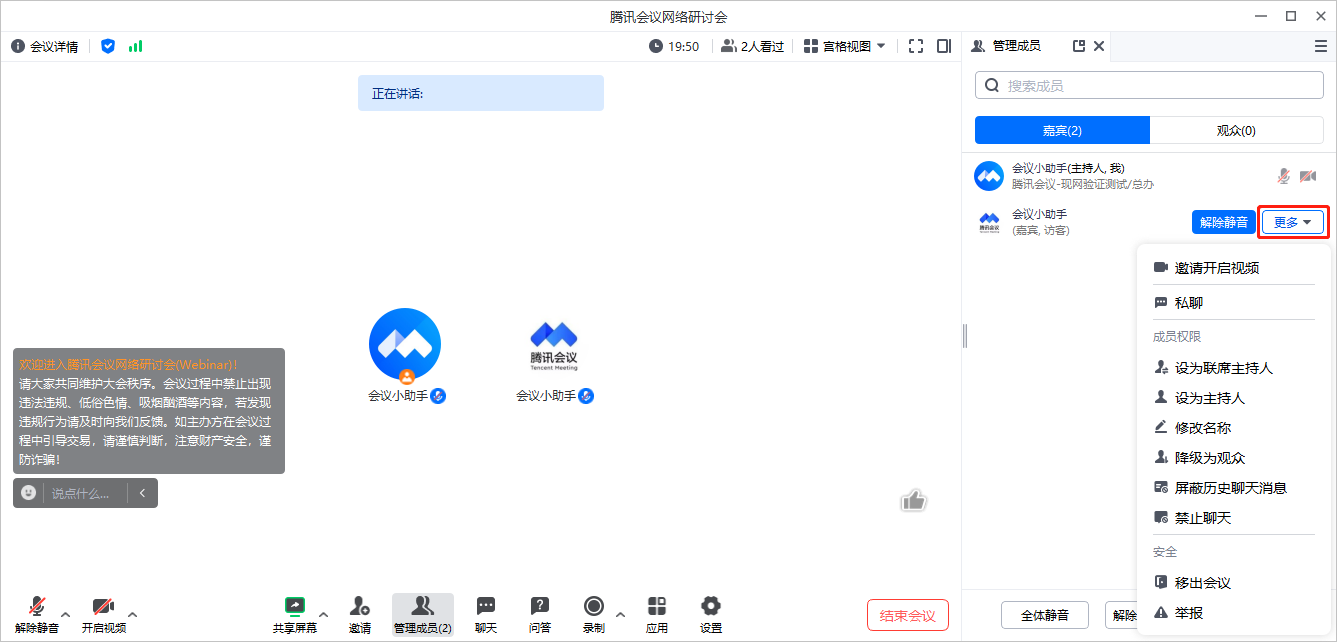Select 降级为观众 option
The height and width of the screenshot is (642, 1337).
click(1236, 458)
